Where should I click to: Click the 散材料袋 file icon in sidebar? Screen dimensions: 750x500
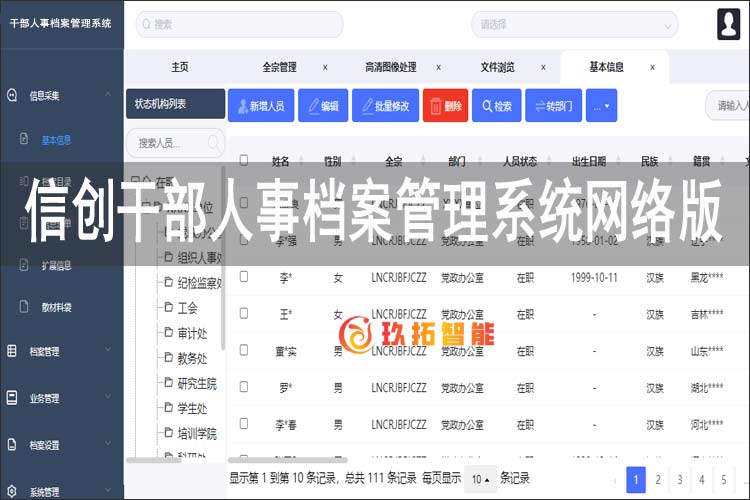click(23, 307)
